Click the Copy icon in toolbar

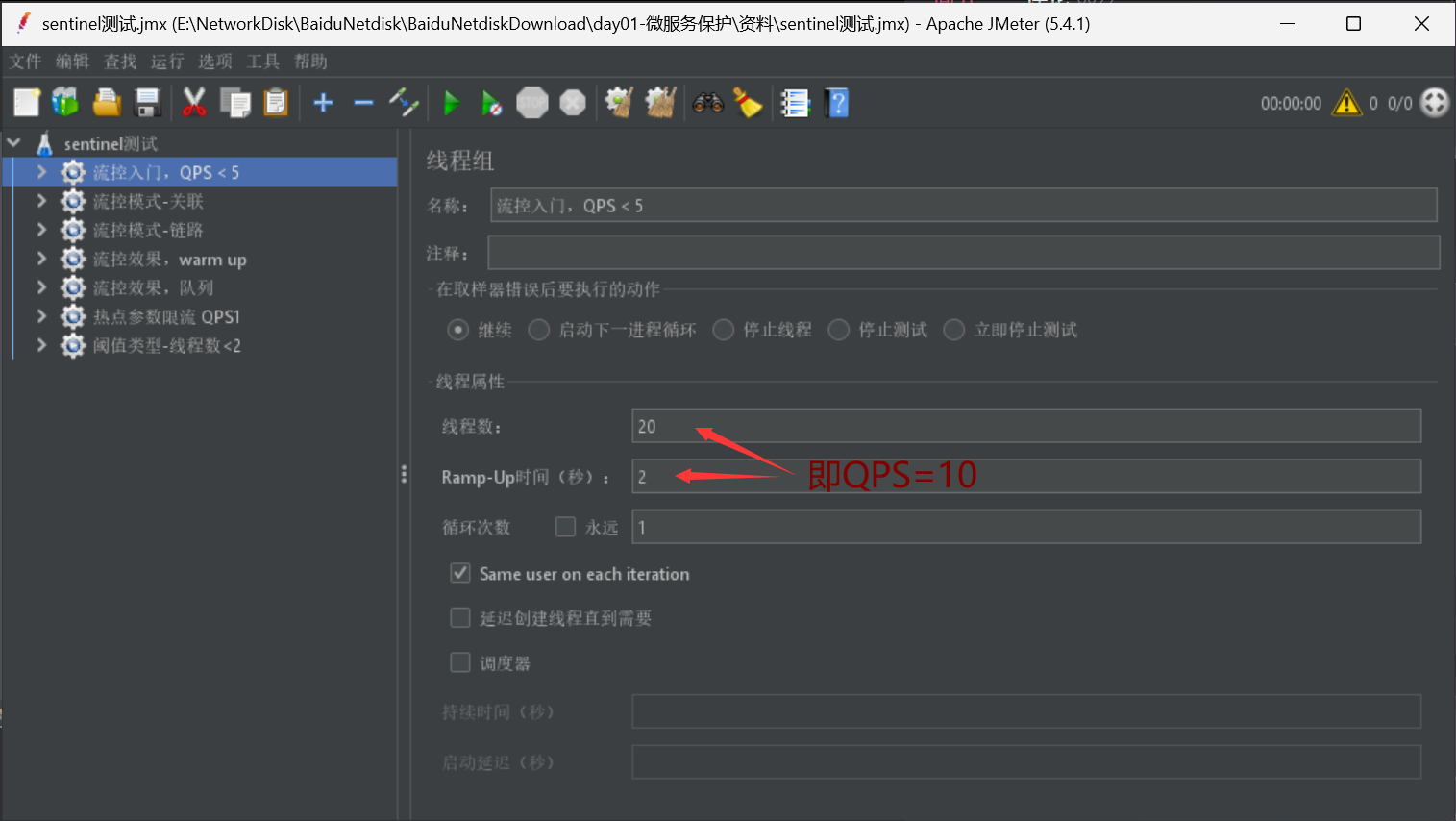coord(234,102)
